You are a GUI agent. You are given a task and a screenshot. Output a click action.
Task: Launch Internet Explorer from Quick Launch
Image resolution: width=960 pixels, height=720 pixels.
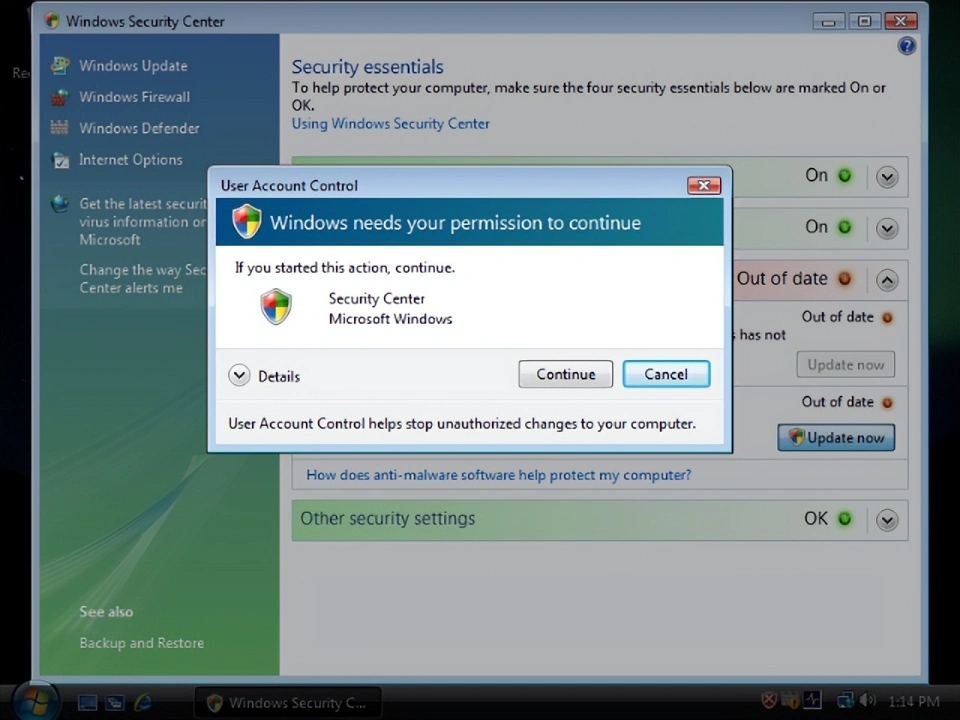coord(143,702)
